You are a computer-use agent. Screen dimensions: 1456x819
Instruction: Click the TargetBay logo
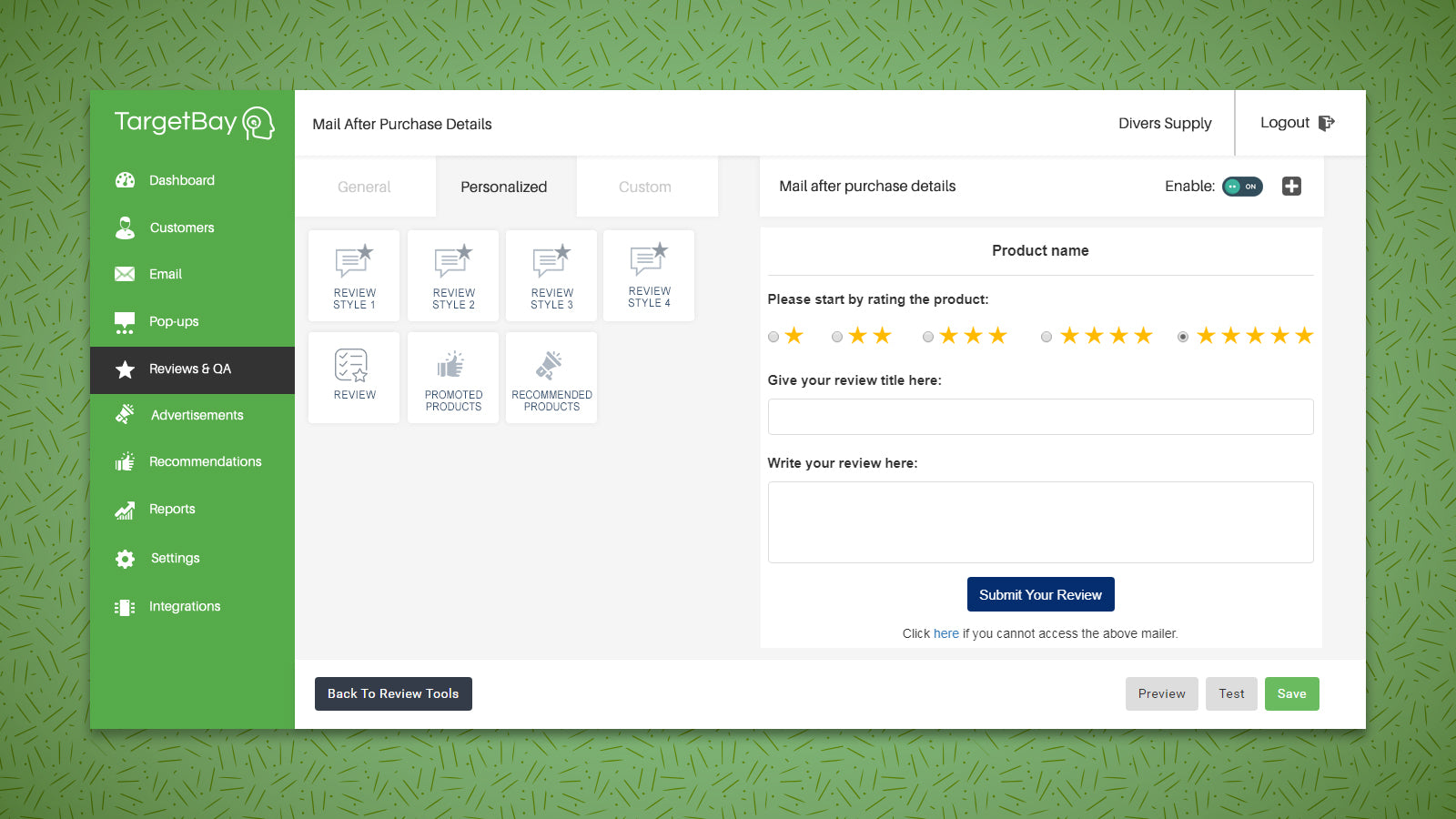[194, 123]
